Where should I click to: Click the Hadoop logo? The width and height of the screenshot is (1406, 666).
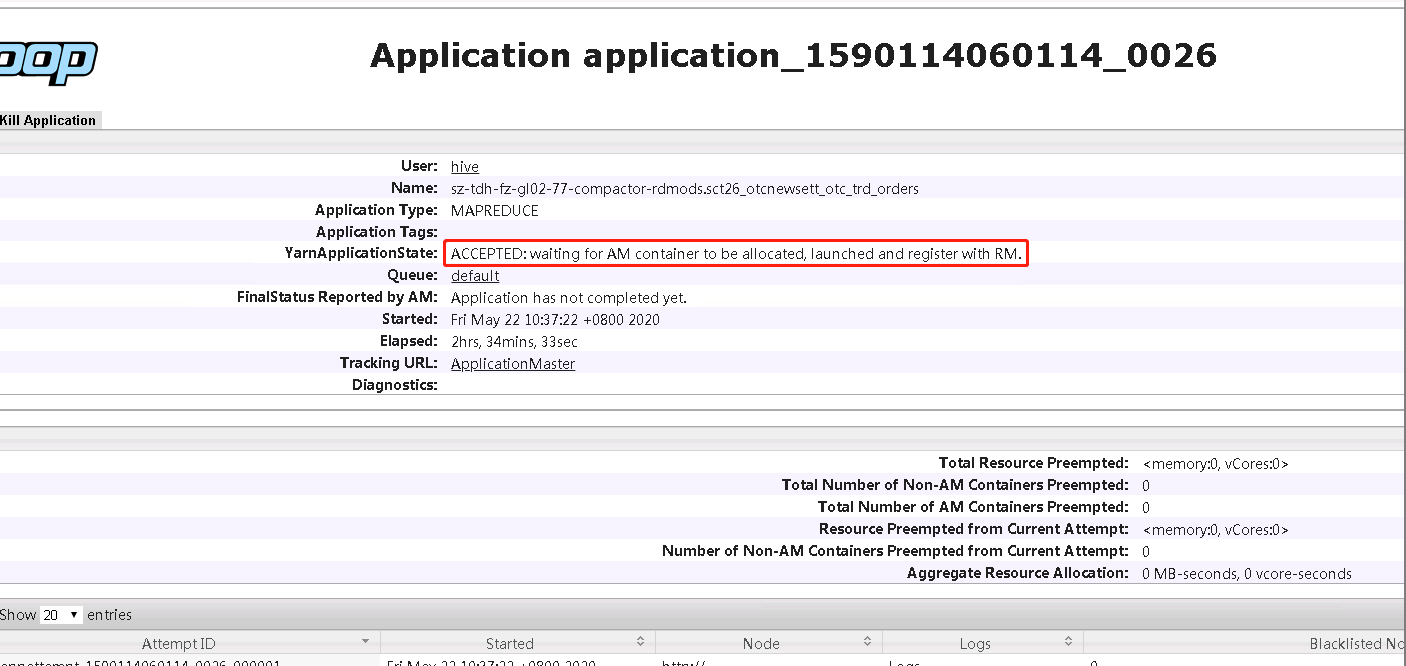point(48,62)
